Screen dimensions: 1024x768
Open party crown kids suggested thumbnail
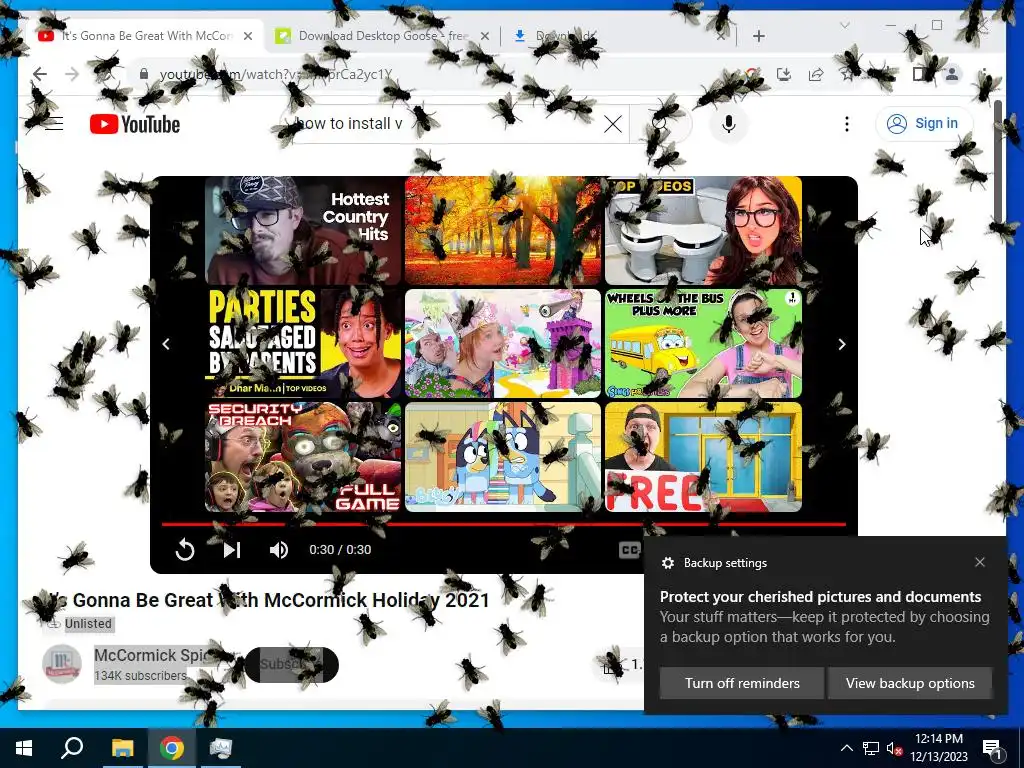(x=503, y=344)
